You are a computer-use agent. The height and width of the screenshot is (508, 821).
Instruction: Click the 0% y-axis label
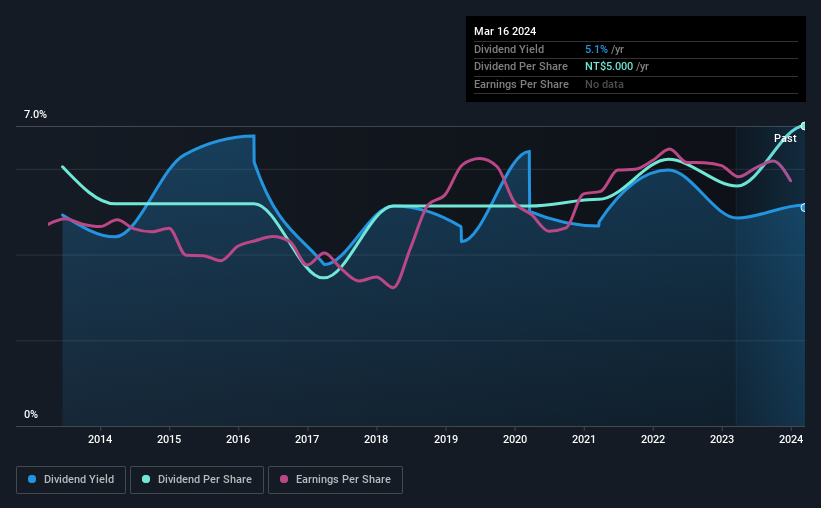(x=31, y=414)
